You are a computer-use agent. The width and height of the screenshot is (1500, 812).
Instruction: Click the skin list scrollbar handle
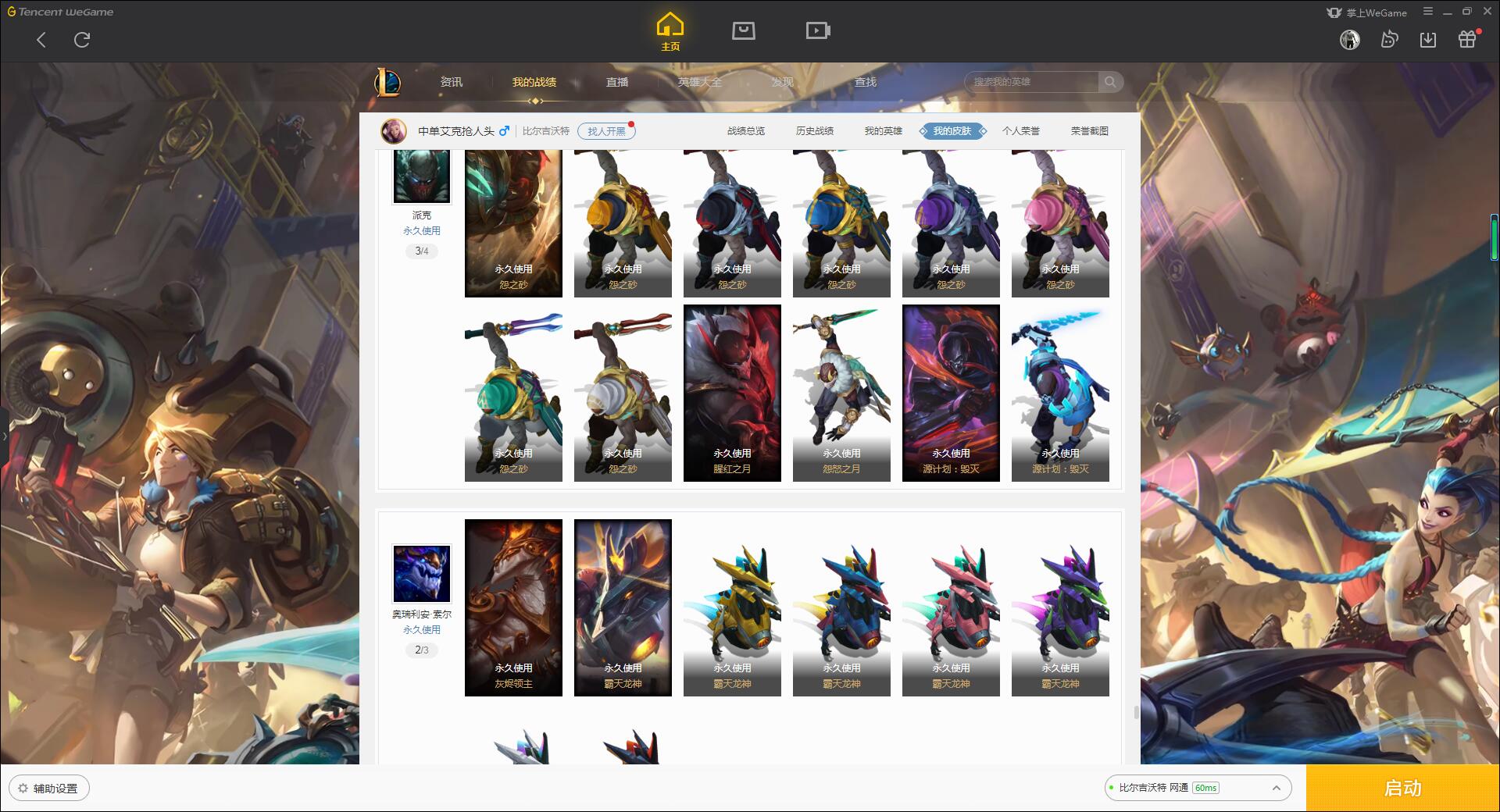tap(1136, 713)
